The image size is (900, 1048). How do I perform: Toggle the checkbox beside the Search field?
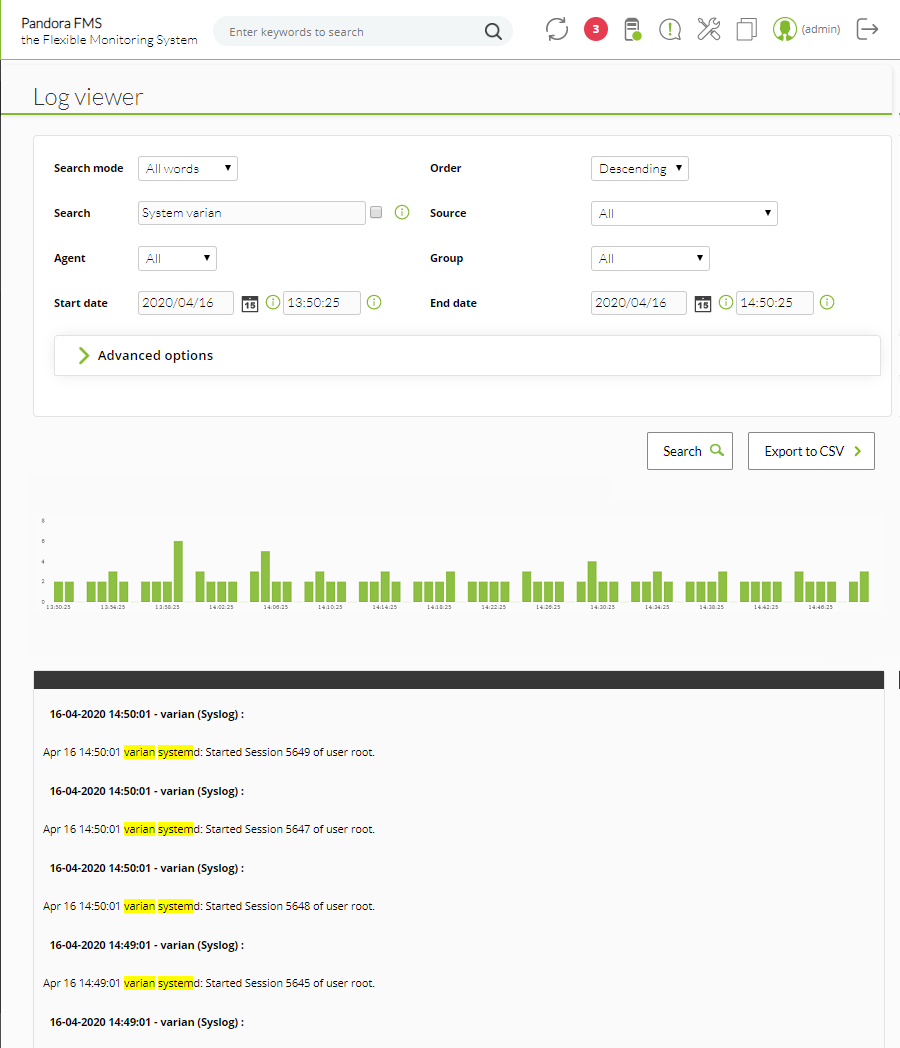coord(376,212)
